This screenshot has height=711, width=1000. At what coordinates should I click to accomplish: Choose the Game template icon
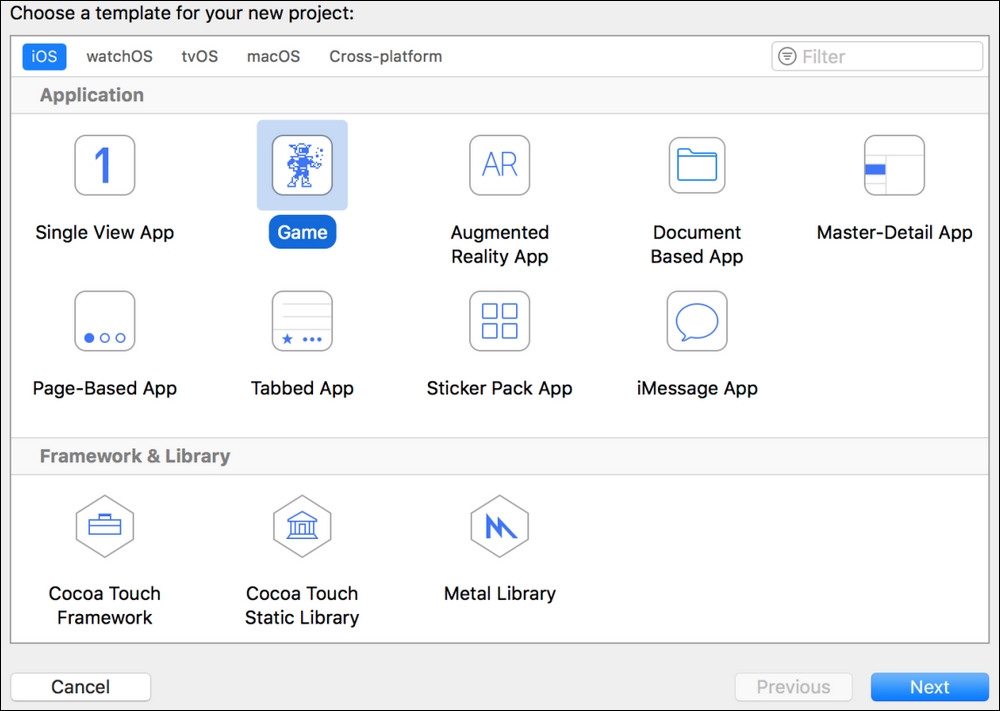(x=302, y=165)
